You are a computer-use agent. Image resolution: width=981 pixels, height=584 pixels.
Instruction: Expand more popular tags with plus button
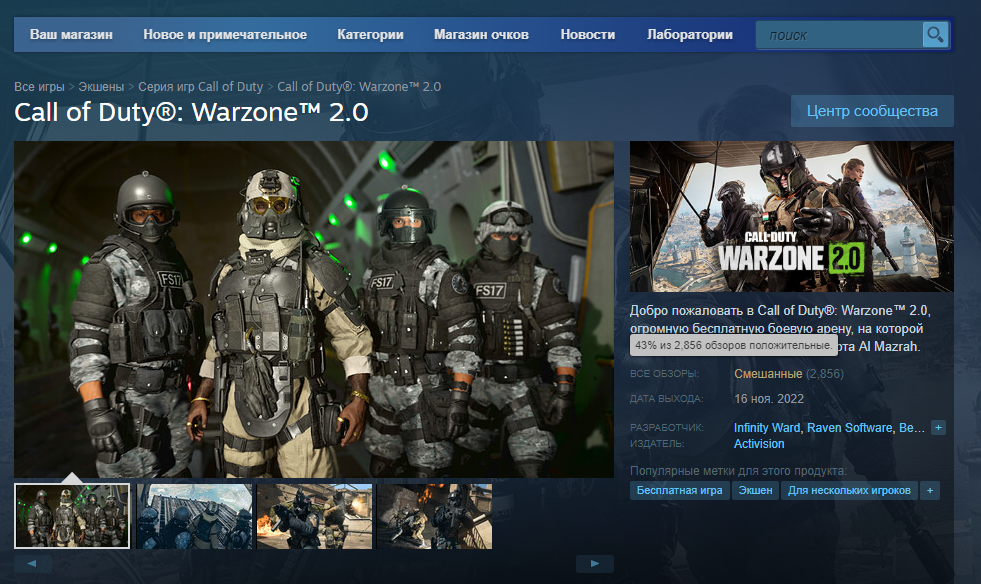coord(930,490)
